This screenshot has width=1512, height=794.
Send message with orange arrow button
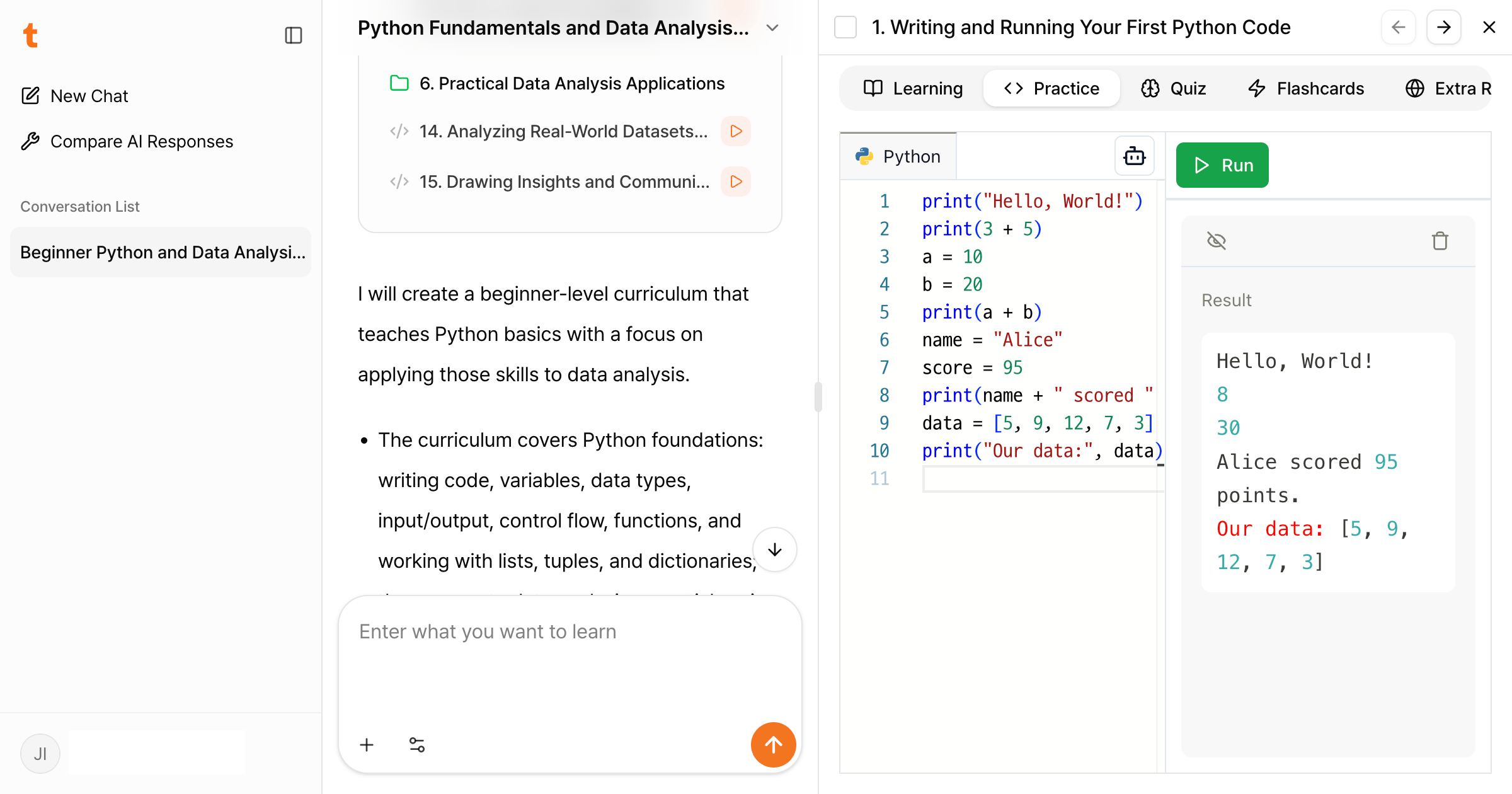pyautogui.click(x=773, y=745)
